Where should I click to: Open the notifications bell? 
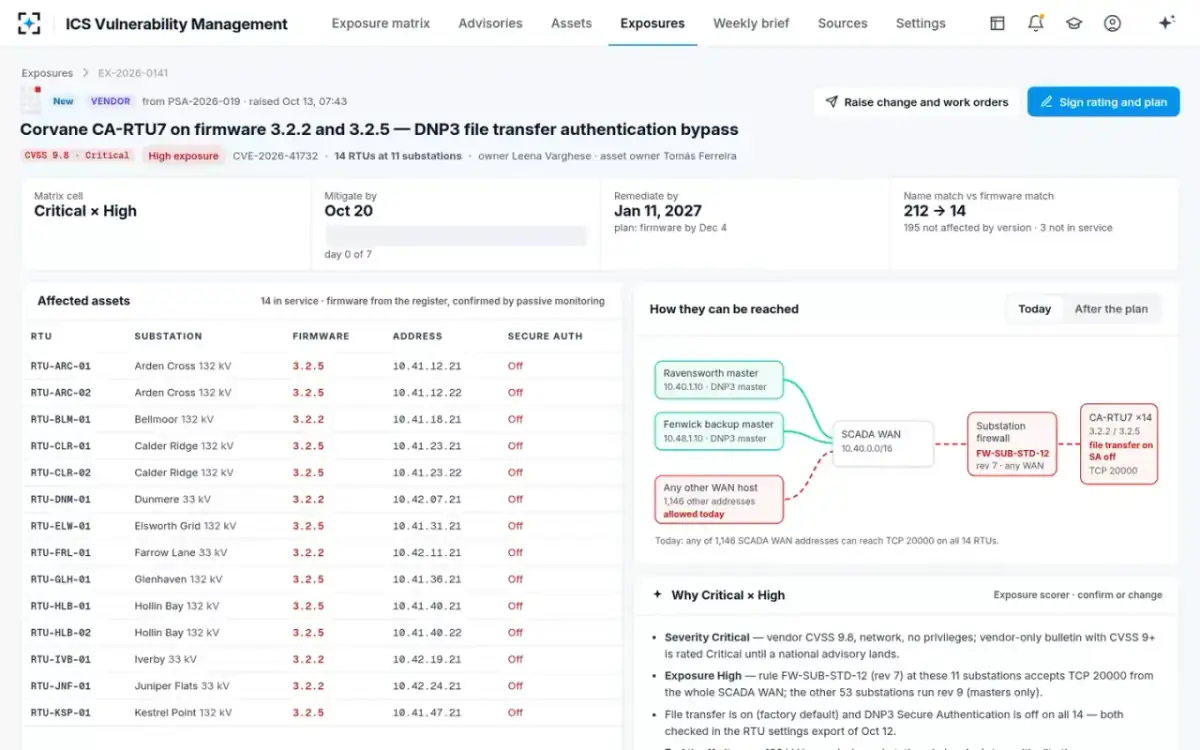point(1036,23)
